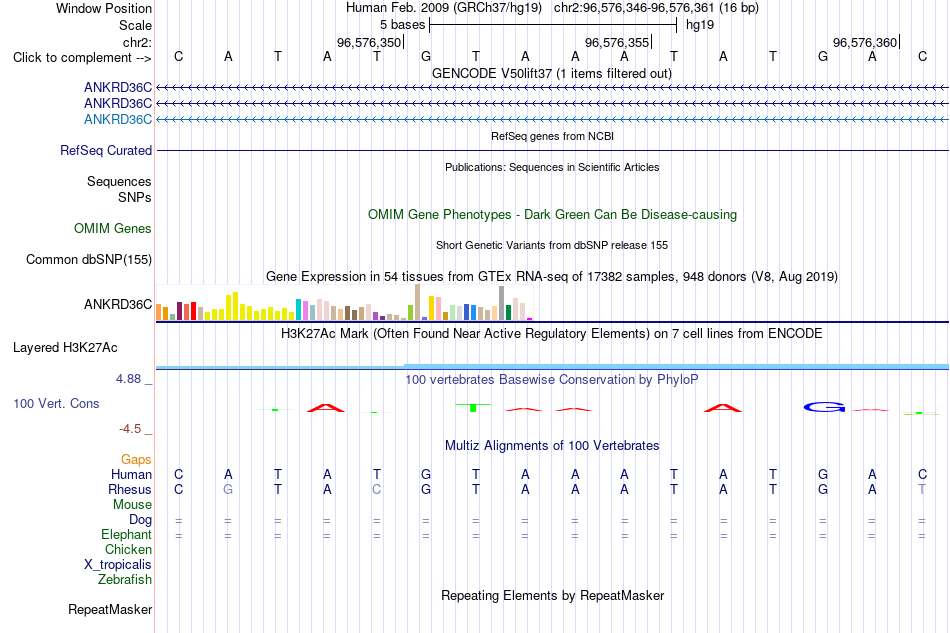This screenshot has height=633, width=950.
Task: Click 'Publications: Sequences in Scientific Articles' title
Action: coord(552,167)
